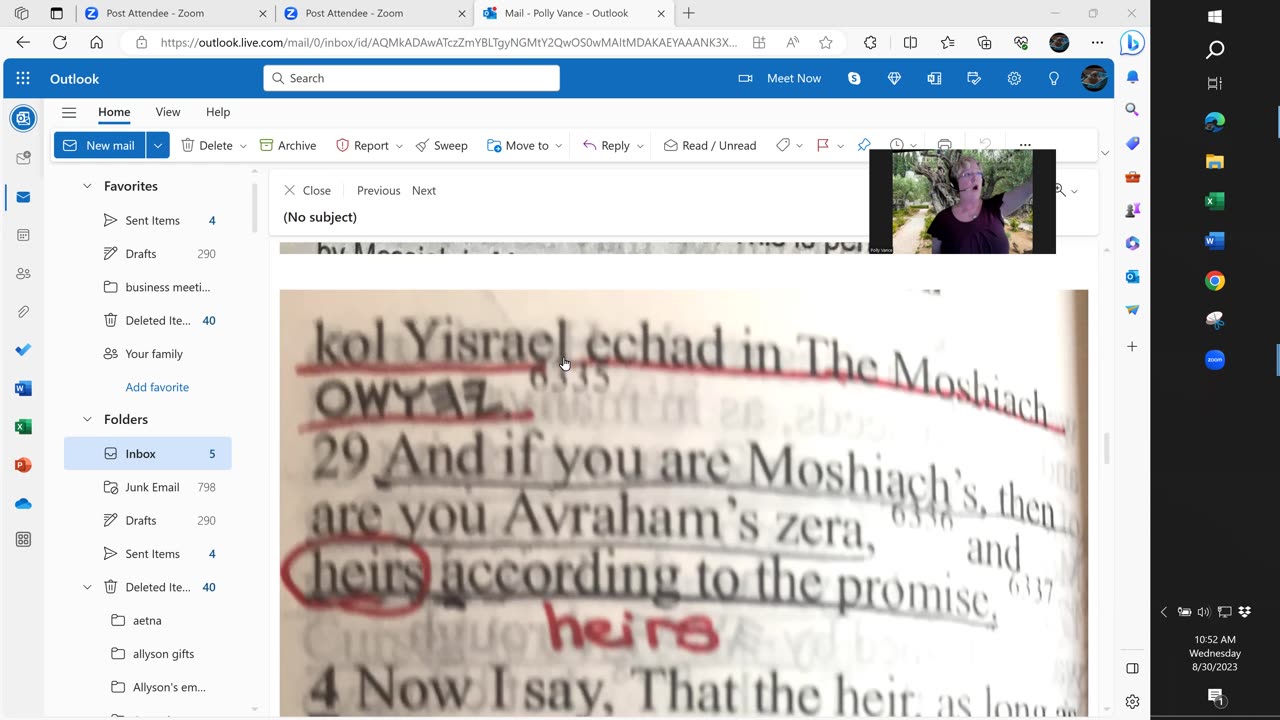Open the Outlook app launcher grid
Image resolution: width=1280 pixels, height=720 pixels.
point(23,78)
